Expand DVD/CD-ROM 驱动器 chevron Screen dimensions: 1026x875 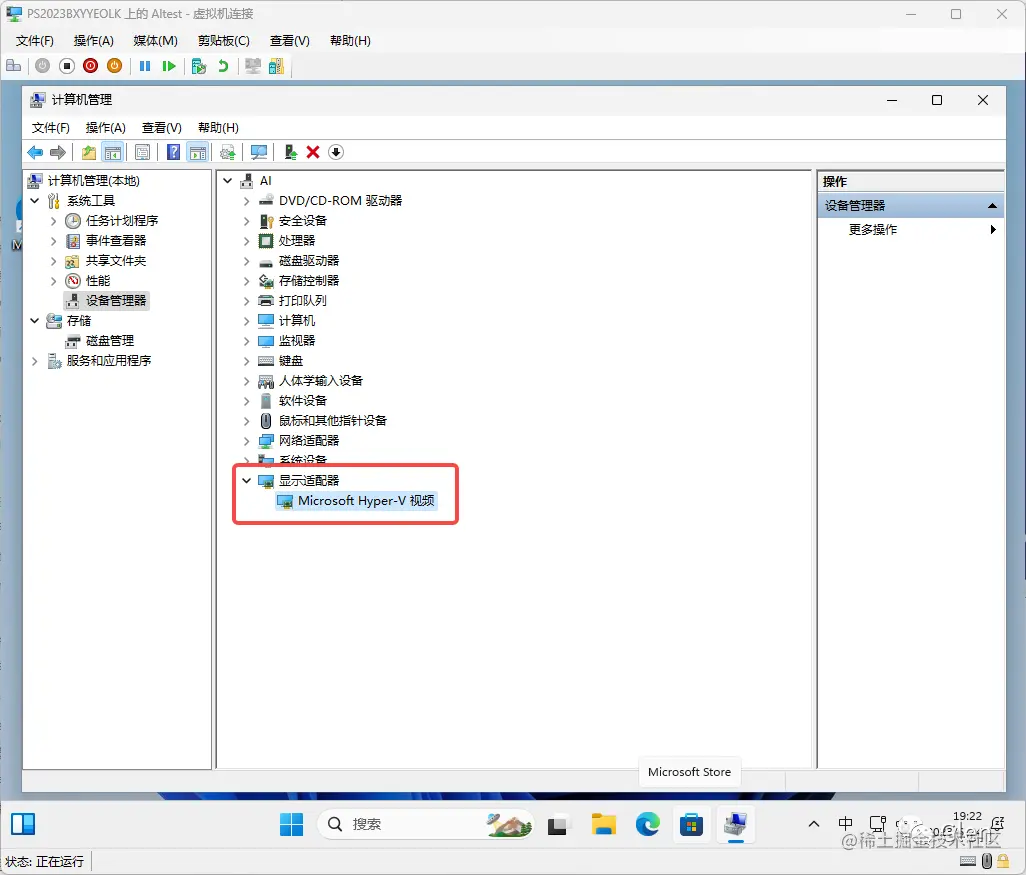[x=246, y=201]
